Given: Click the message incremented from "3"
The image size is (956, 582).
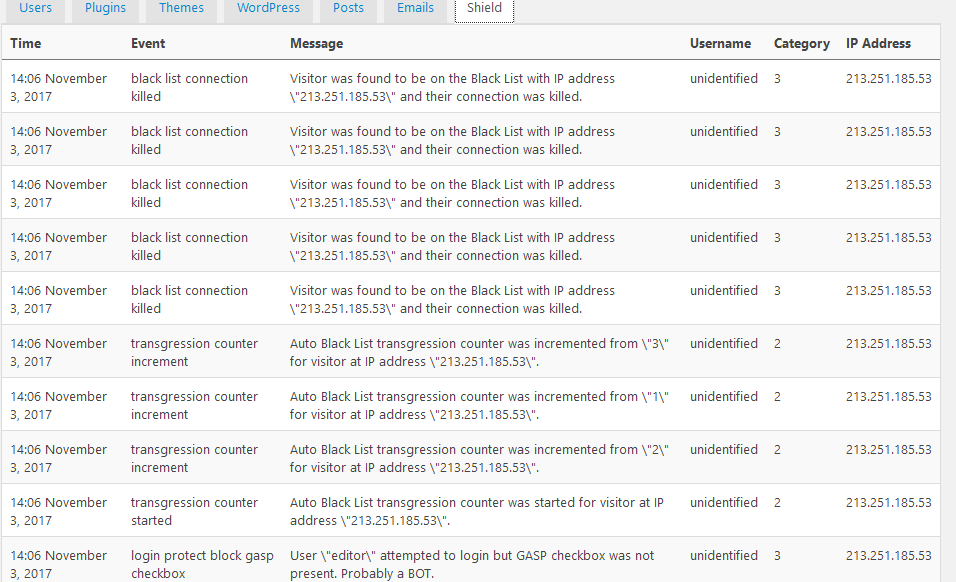Looking at the screenshot, I should pyautogui.click(x=479, y=352).
